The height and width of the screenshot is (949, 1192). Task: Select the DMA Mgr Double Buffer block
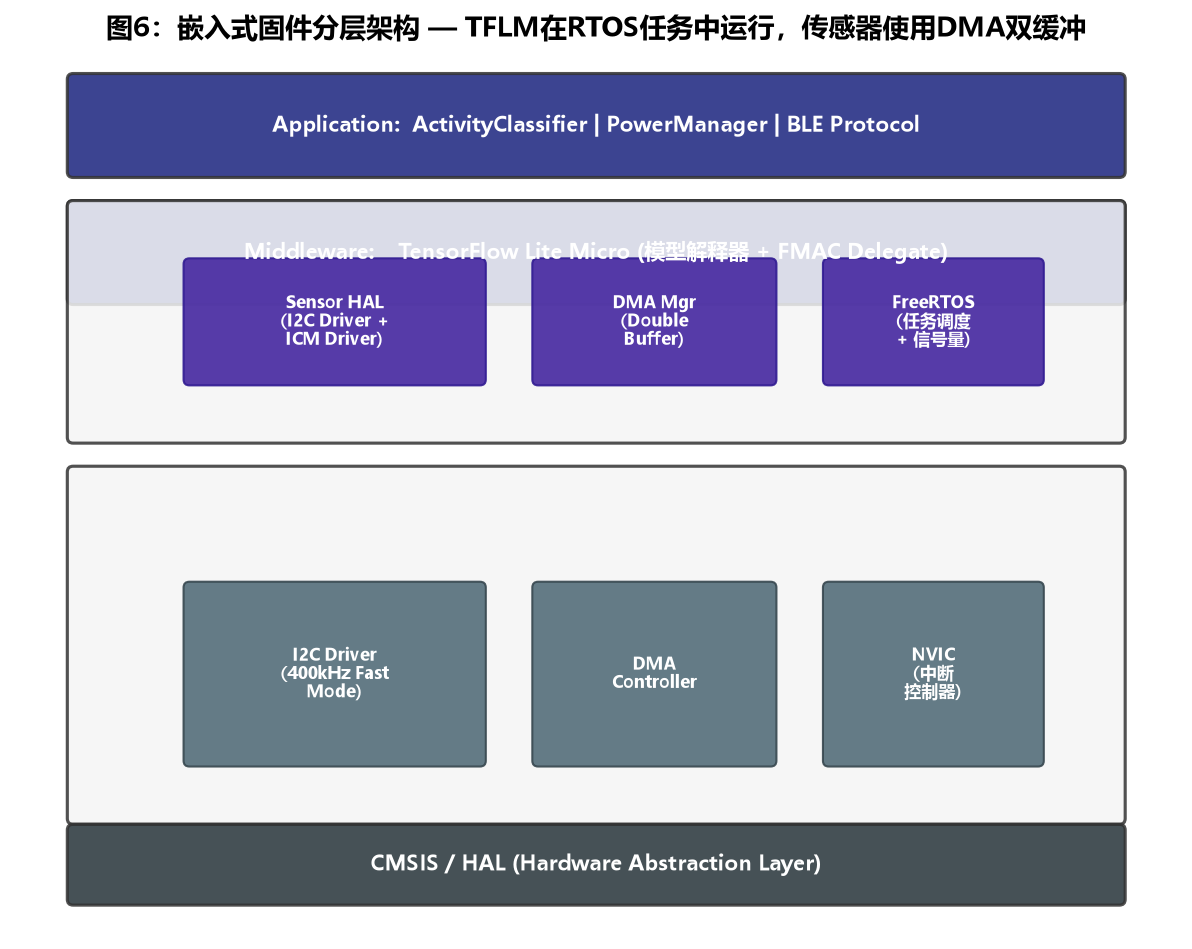(655, 322)
